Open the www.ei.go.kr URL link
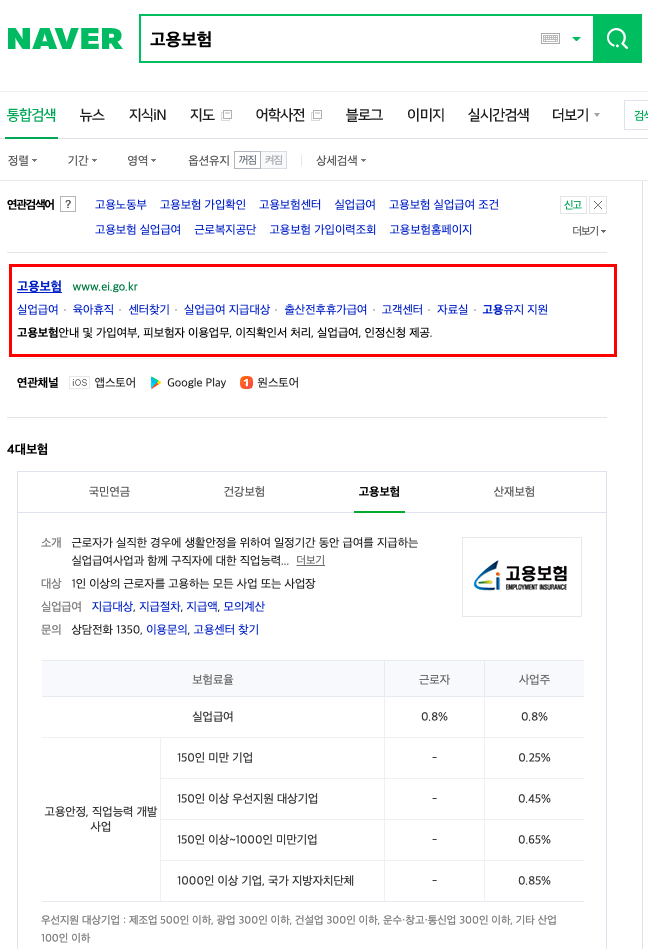The image size is (648, 949). (105, 286)
